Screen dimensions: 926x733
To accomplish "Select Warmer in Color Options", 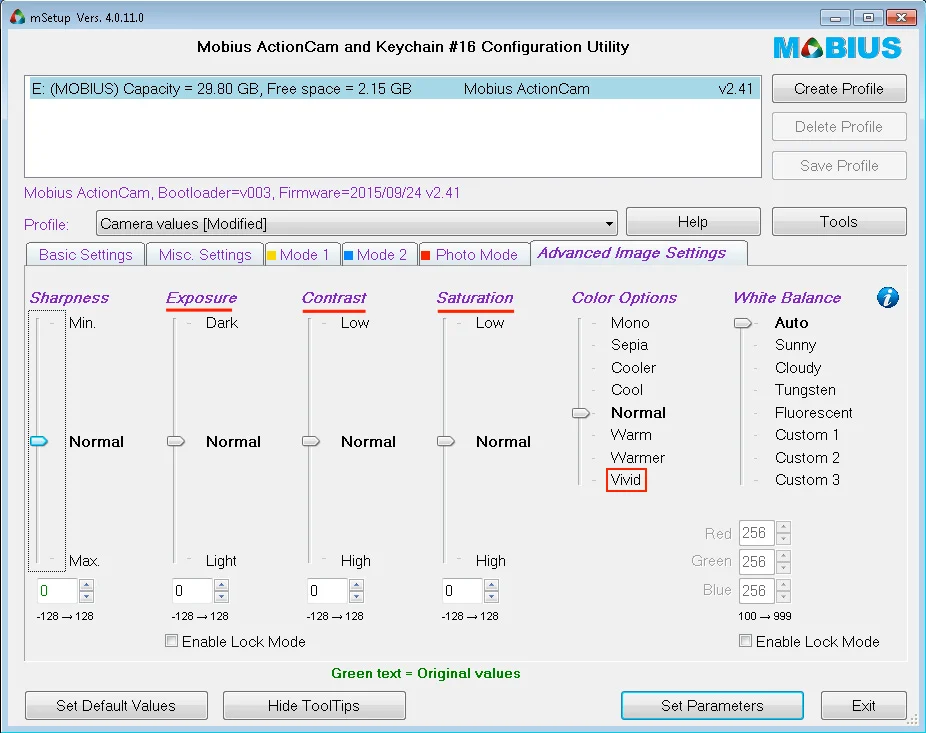I will (637, 457).
